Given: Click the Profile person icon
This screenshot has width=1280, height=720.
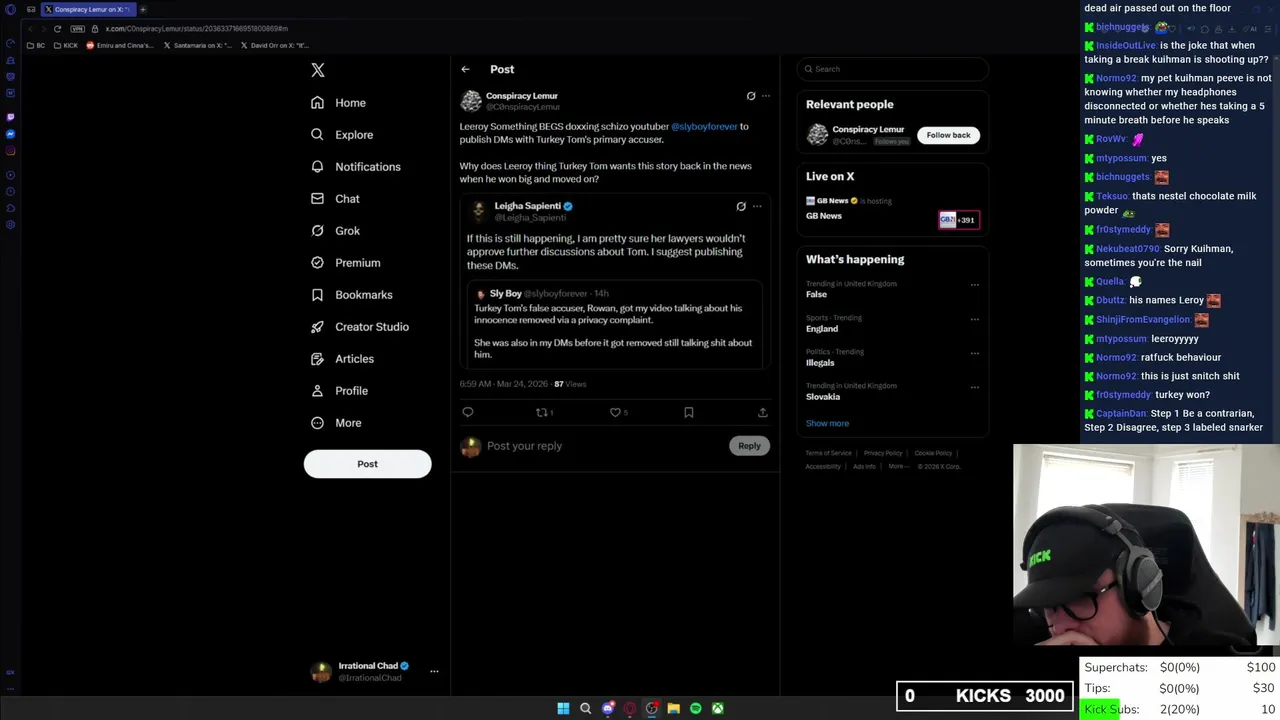Looking at the screenshot, I should 317,391.
